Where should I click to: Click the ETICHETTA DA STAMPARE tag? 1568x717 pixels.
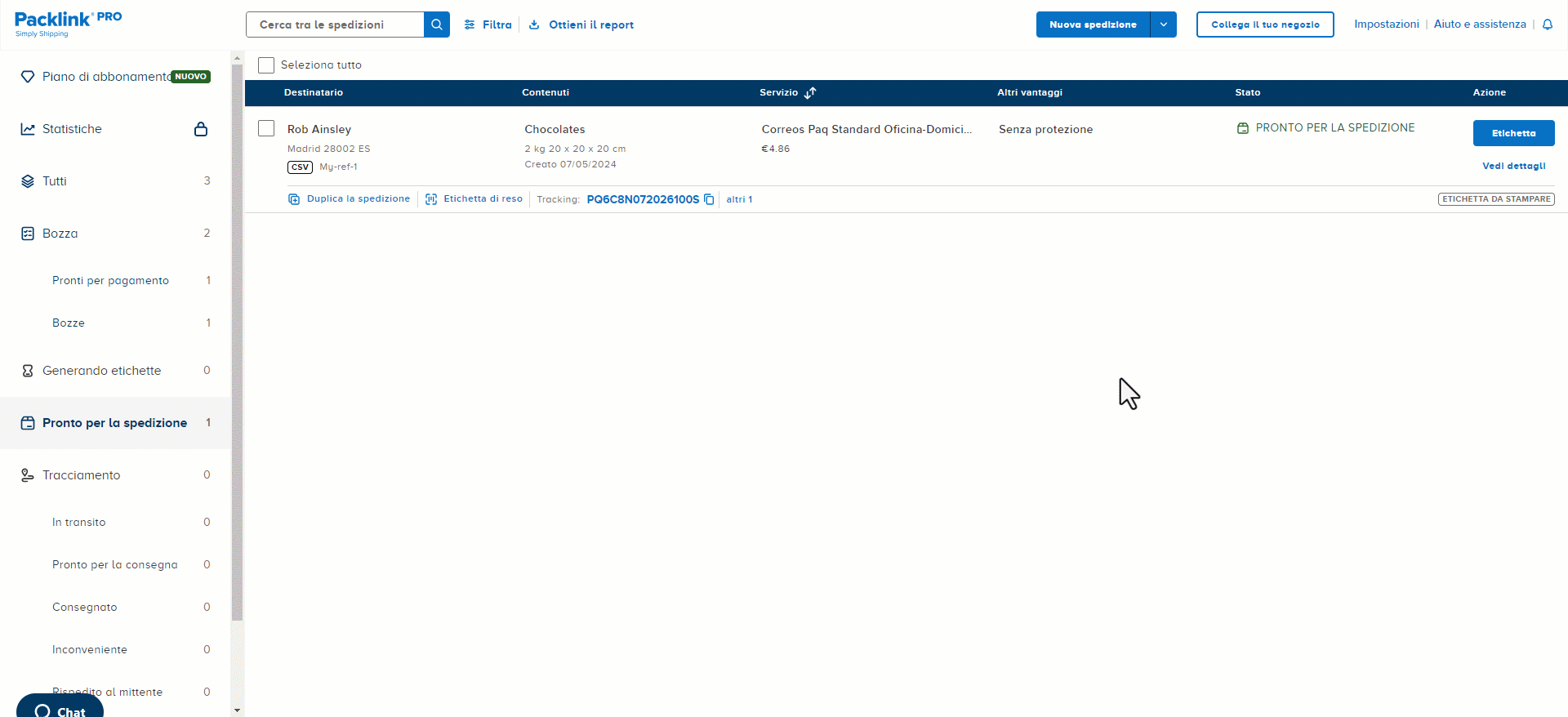click(x=1496, y=199)
